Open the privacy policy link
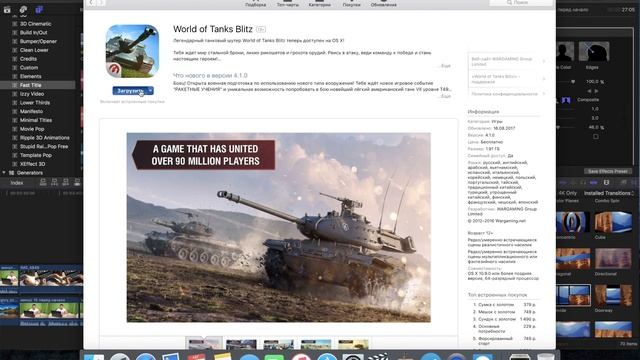 coord(507,94)
